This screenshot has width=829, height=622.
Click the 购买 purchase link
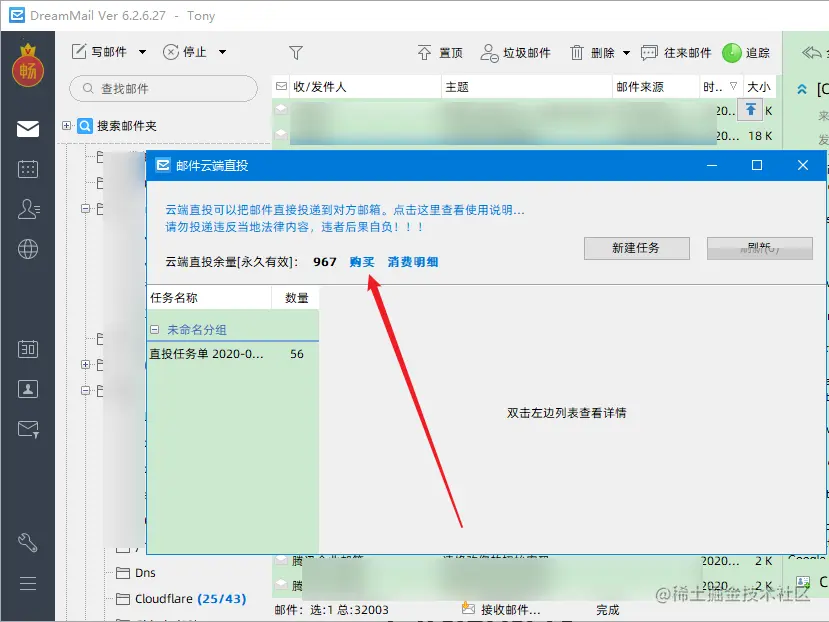(362, 262)
